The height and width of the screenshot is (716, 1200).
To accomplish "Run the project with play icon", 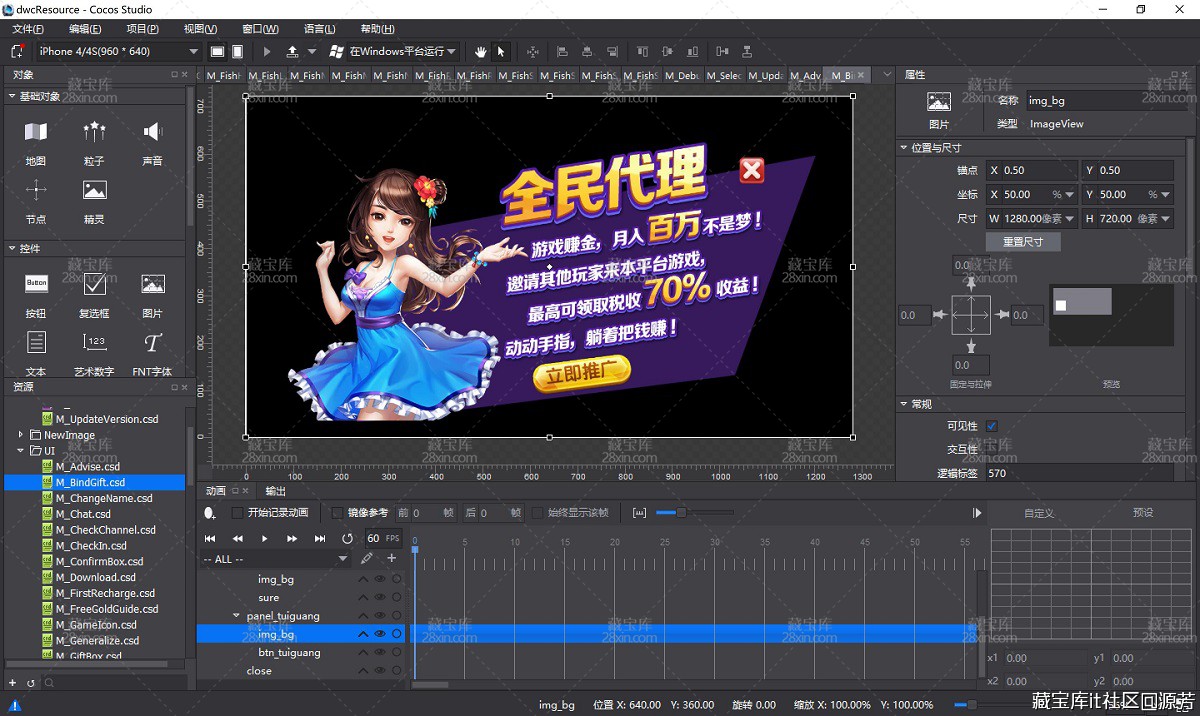I will [267, 51].
